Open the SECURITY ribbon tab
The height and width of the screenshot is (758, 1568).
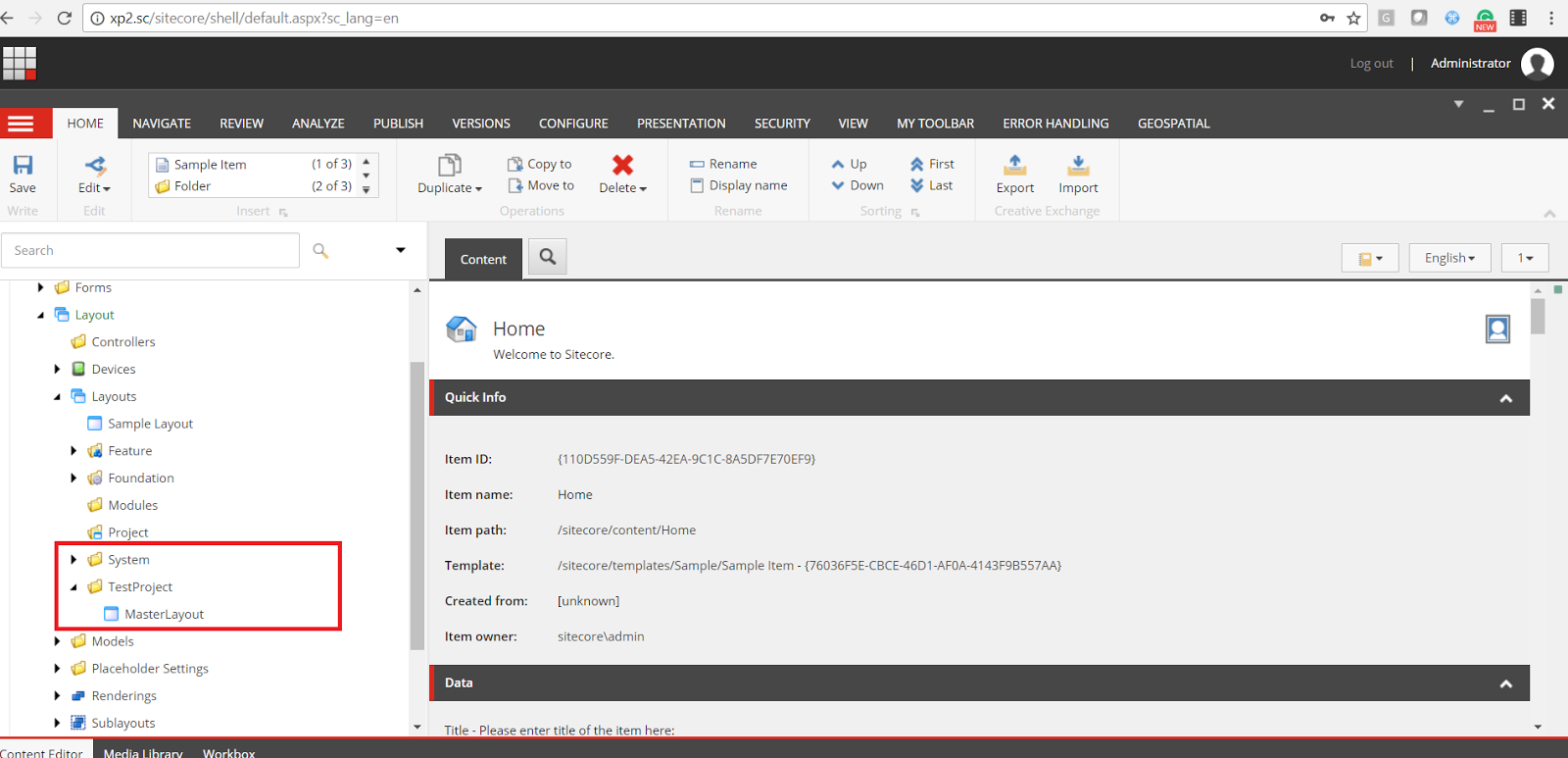pos(782,124)
